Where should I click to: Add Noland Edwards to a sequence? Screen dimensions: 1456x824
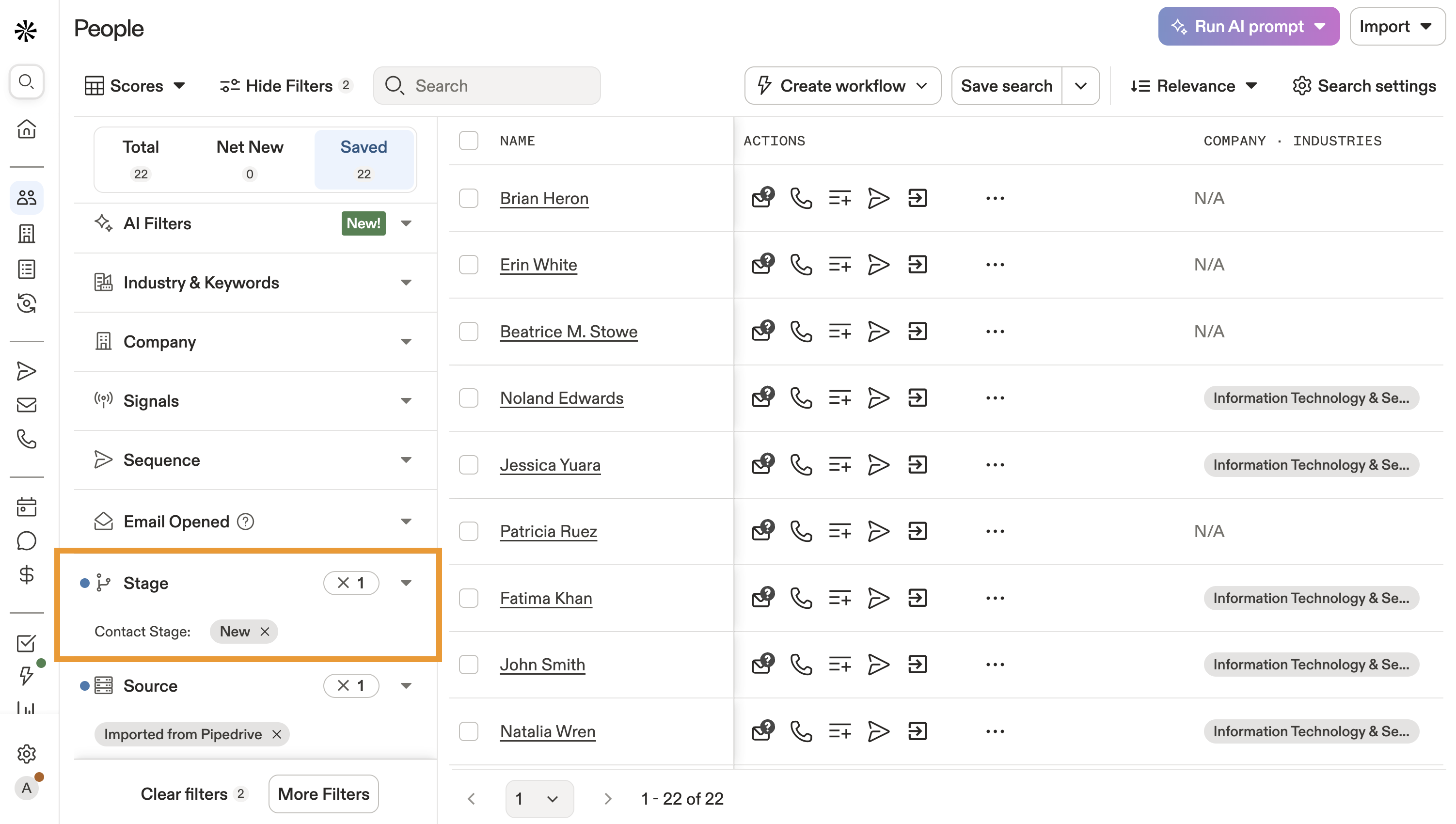tap(878, 398)
